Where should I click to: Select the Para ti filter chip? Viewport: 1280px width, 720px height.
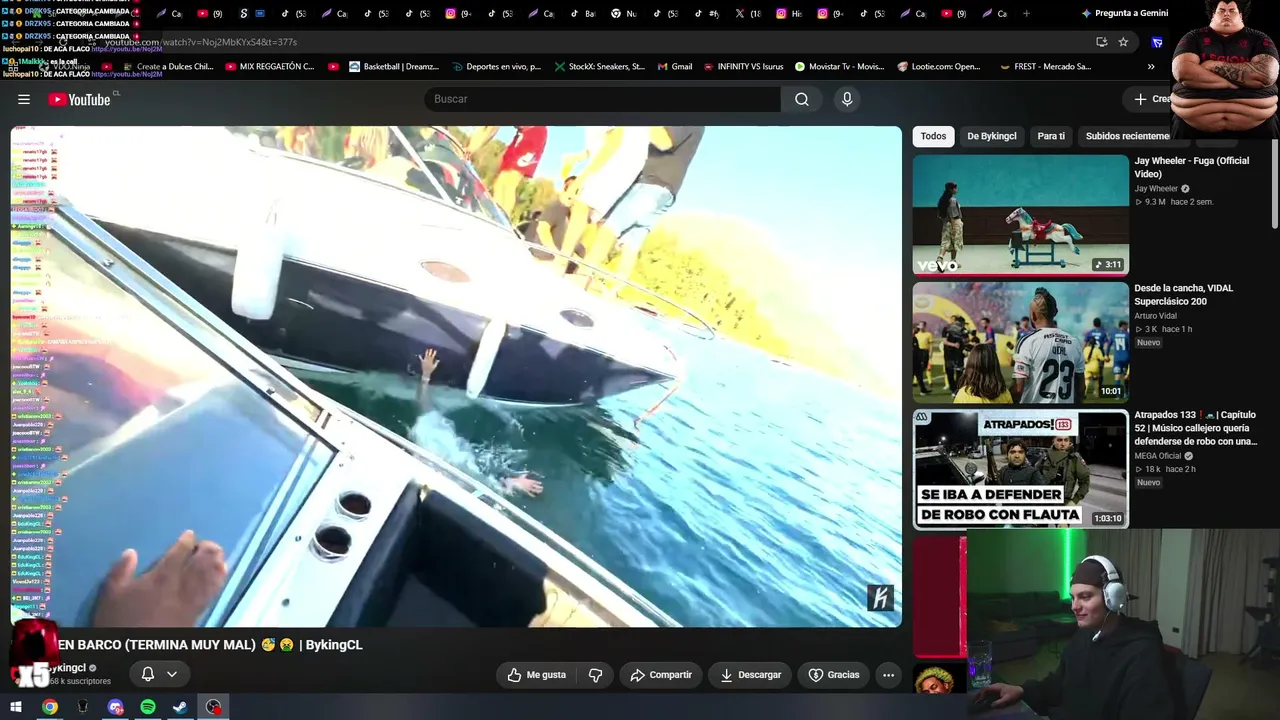pyautogui.click(x=1051, y=136)
